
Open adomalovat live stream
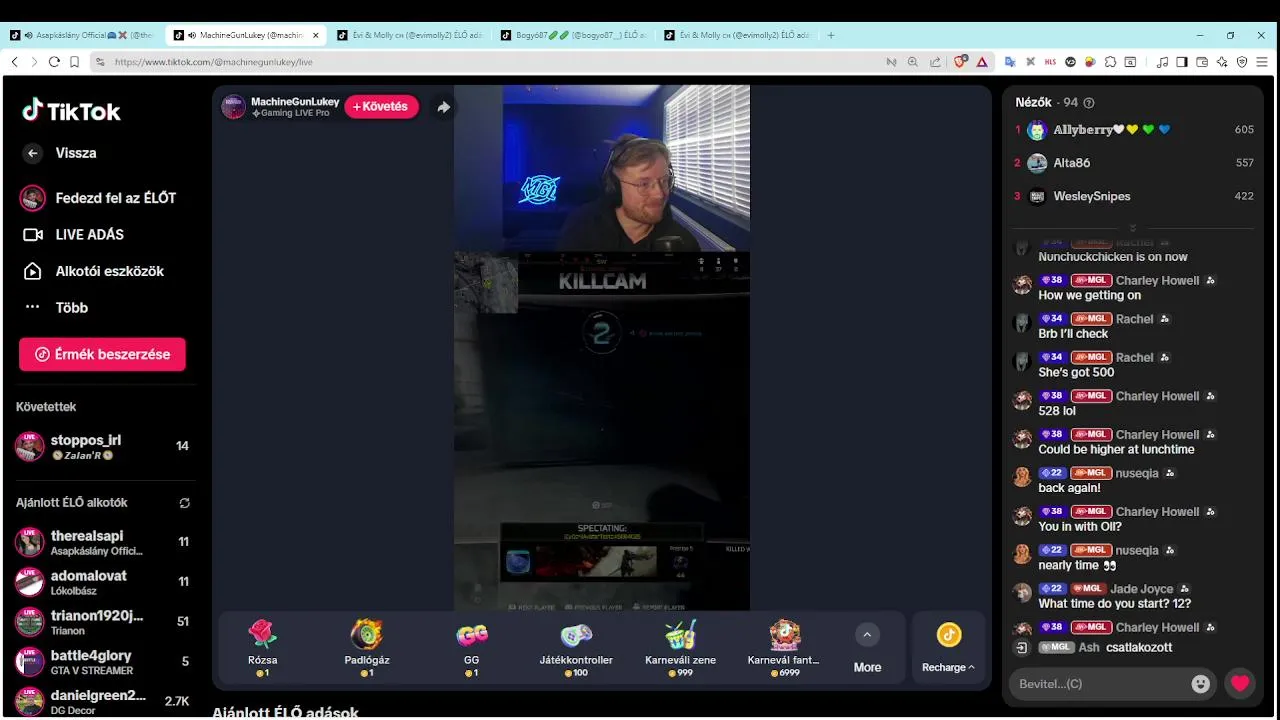[102, 582]
